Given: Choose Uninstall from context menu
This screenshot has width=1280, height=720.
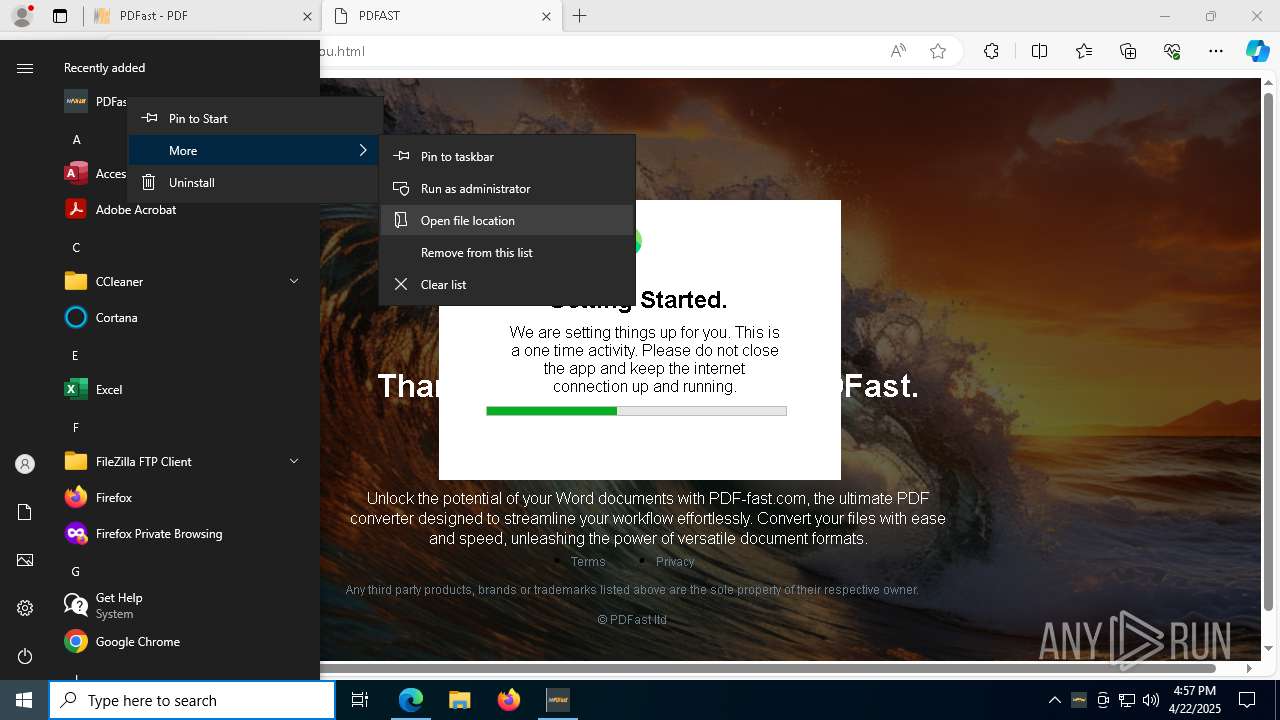Looking at the screenshot, I should [x=254, y=182].
